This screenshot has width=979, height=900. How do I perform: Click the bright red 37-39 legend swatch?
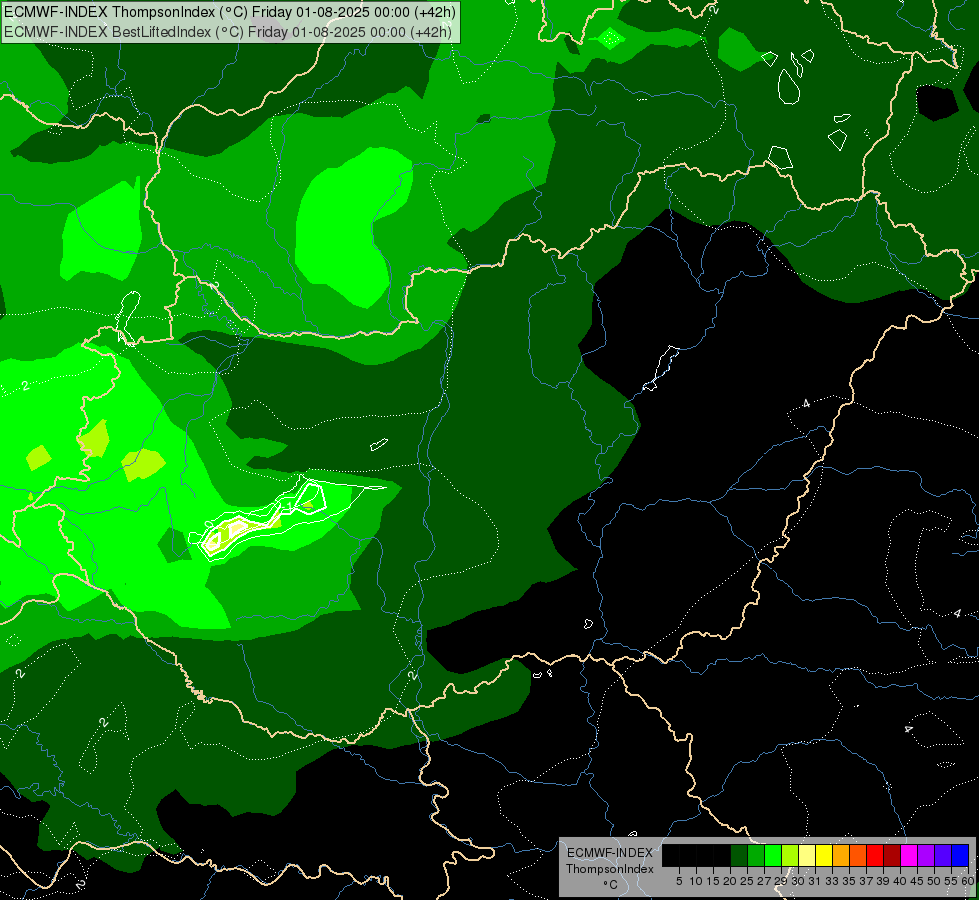[x=875, y=855]
